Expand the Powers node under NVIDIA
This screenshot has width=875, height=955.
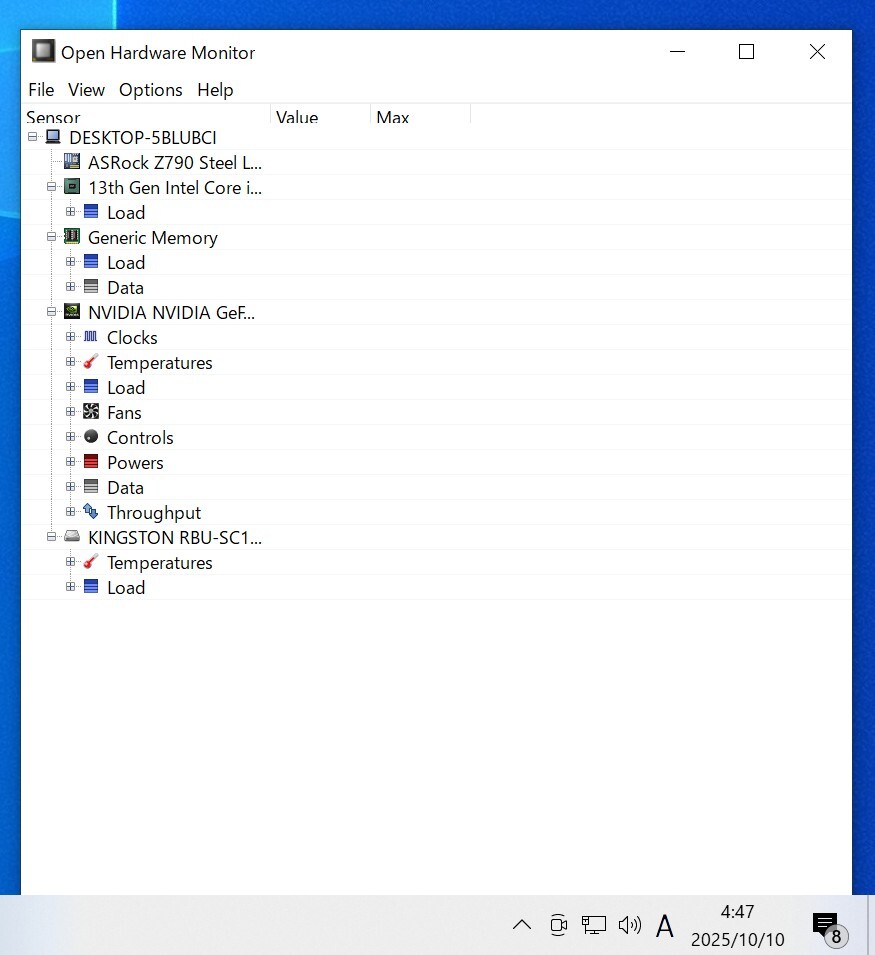click(x=71, y=462)
